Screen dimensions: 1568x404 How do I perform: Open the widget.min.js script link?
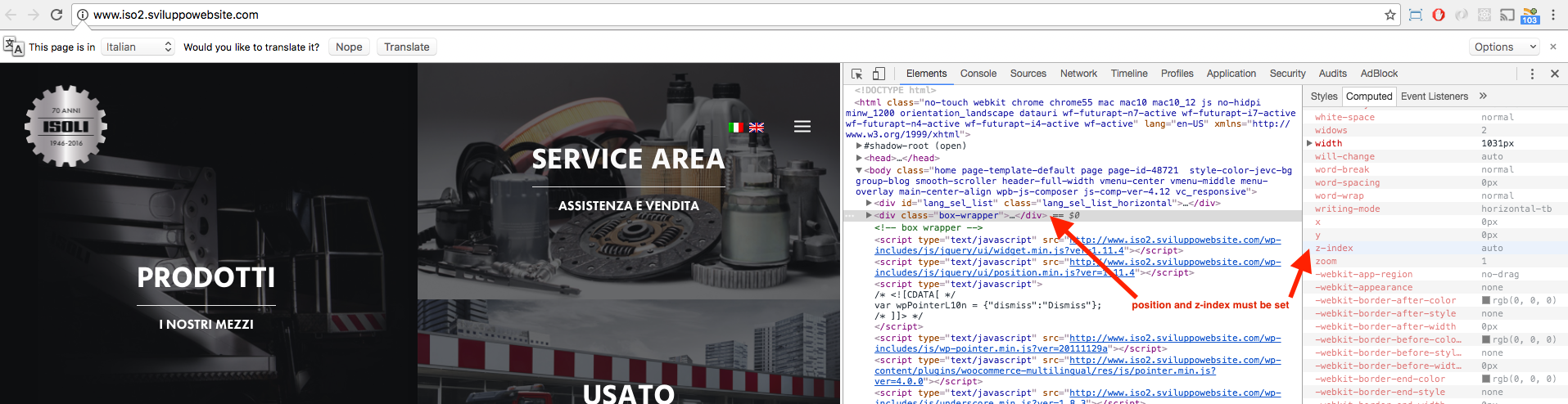1078,245
